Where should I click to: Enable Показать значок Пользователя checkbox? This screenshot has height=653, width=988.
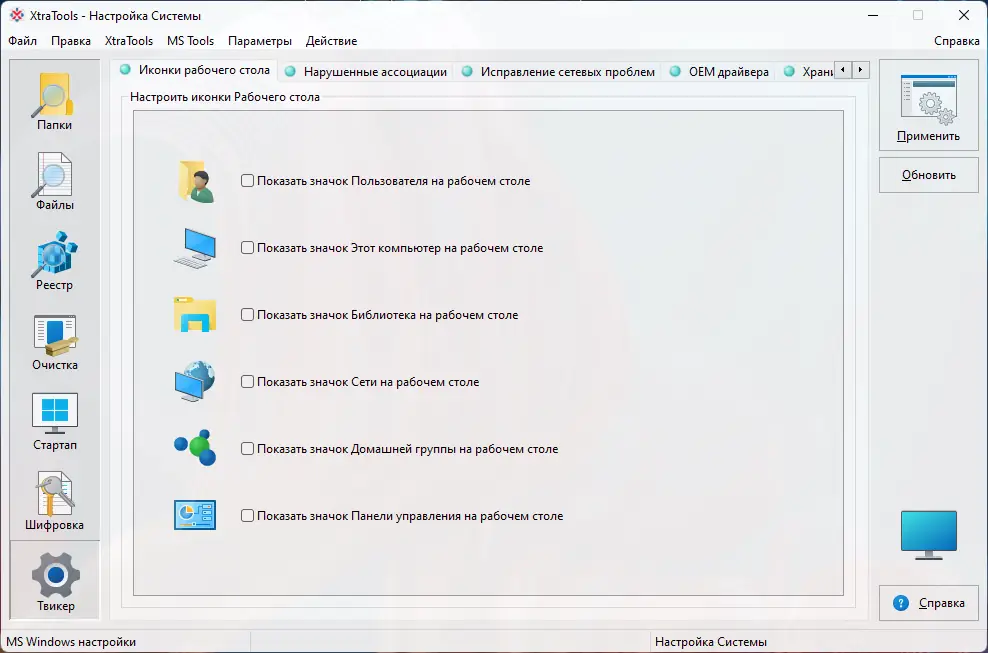coord(247,181)
